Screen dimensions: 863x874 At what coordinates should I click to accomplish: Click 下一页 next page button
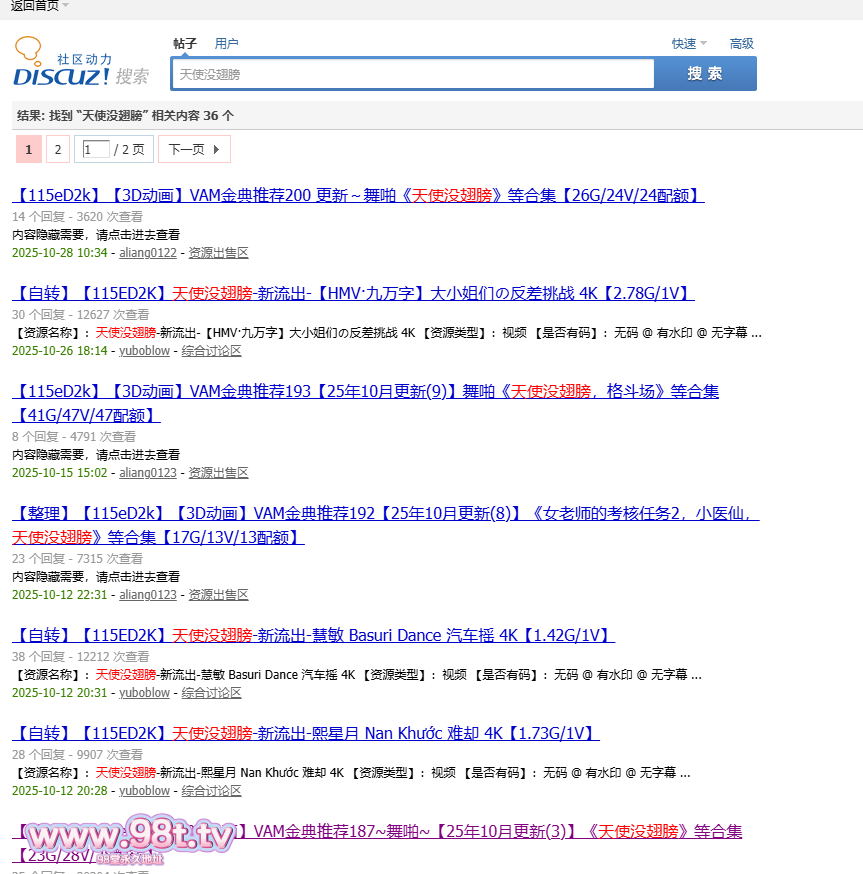pos(194,149)
